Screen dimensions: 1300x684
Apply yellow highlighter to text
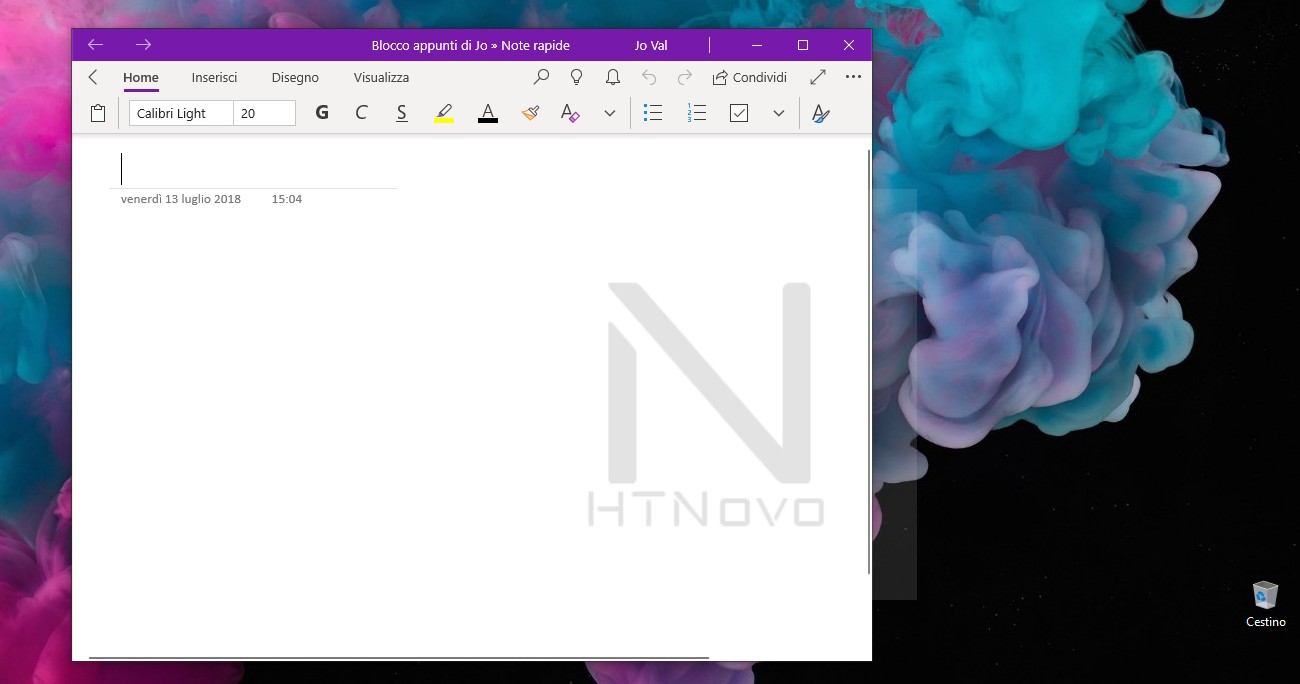point(444,112)
